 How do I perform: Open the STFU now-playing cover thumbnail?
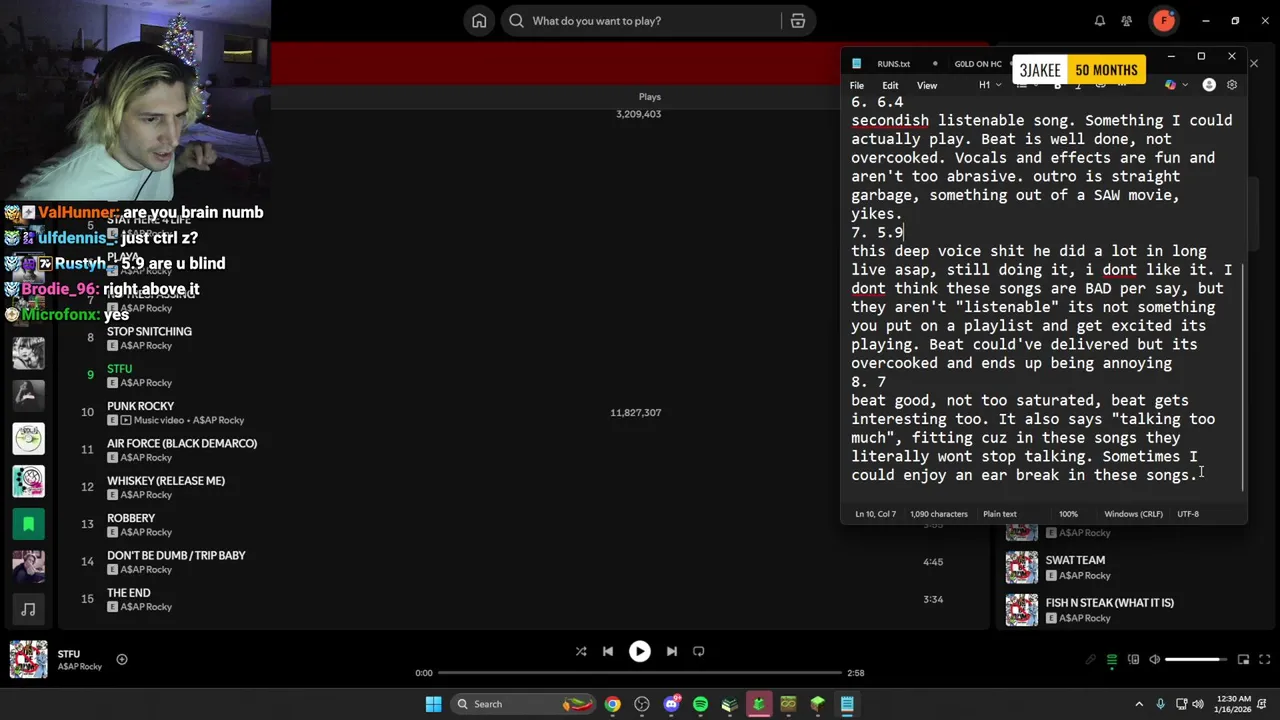(x=28, y=659)
